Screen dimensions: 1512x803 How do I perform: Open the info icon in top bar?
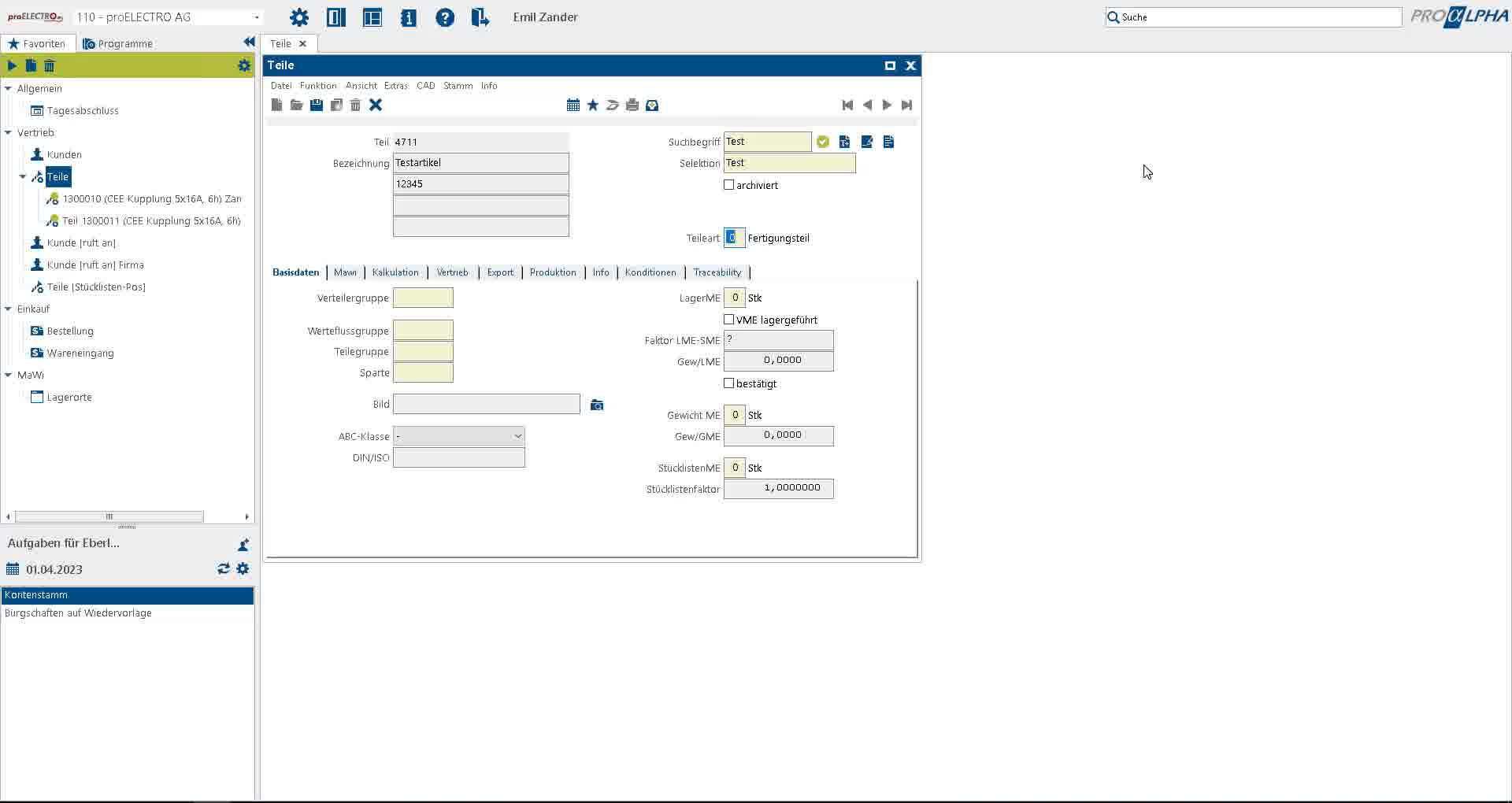click(409, 17)
